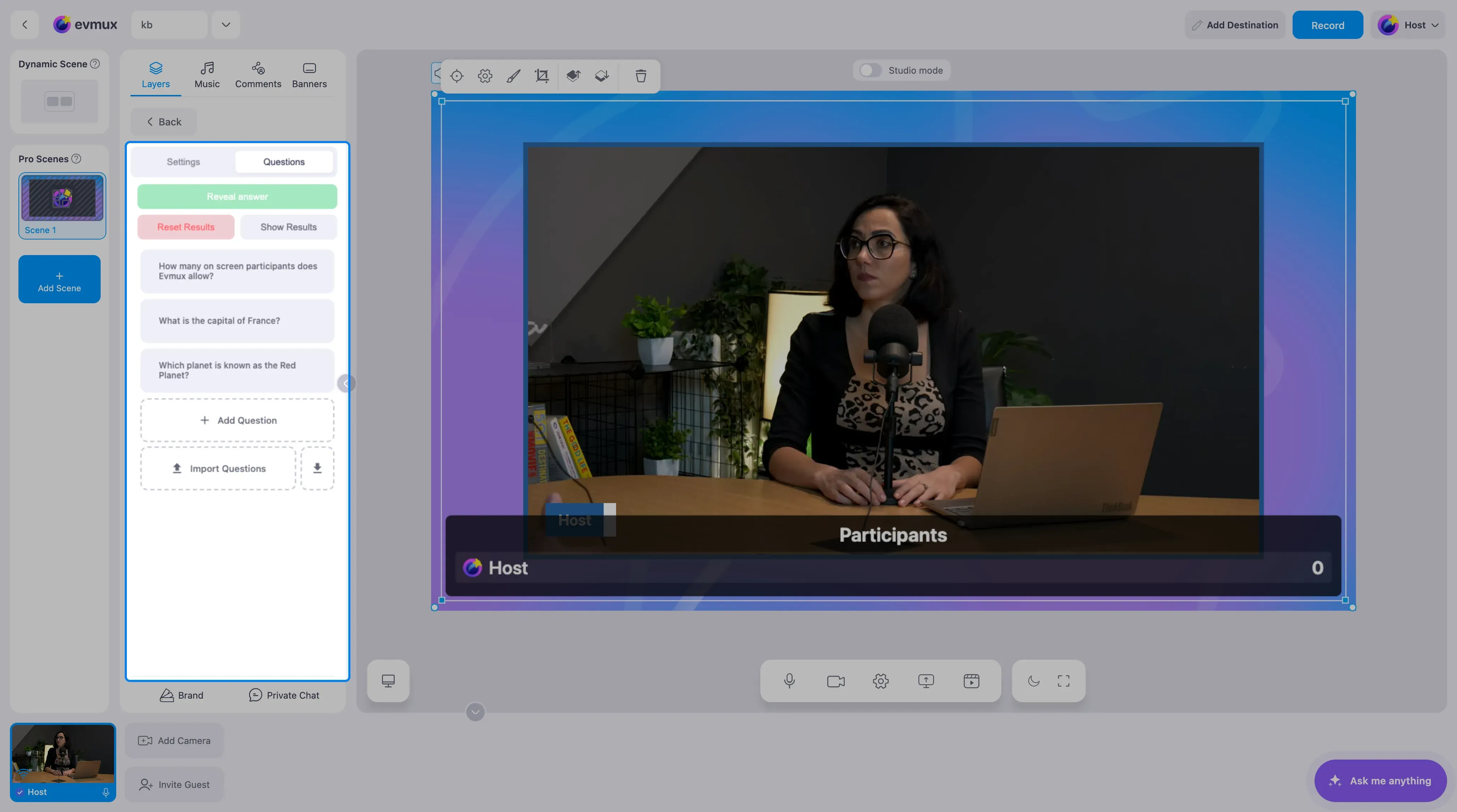This screenshot has height=812, width=1457.
Task: Open the Banners tab
Action: click(309, 75)
